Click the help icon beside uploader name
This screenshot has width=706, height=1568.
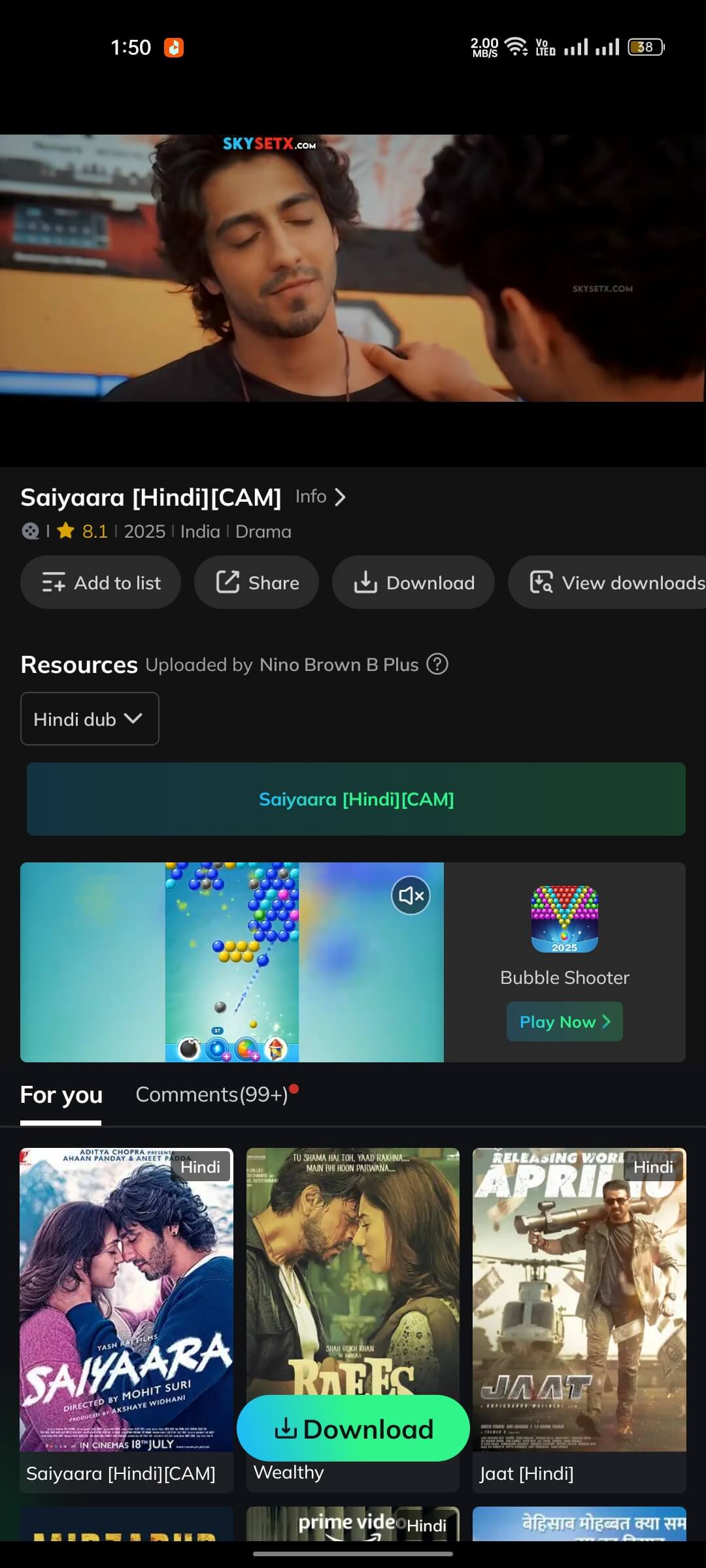437,664
